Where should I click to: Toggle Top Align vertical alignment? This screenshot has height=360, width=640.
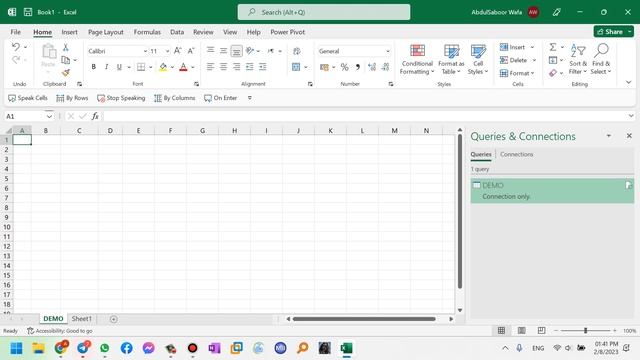tap(210, 50)
